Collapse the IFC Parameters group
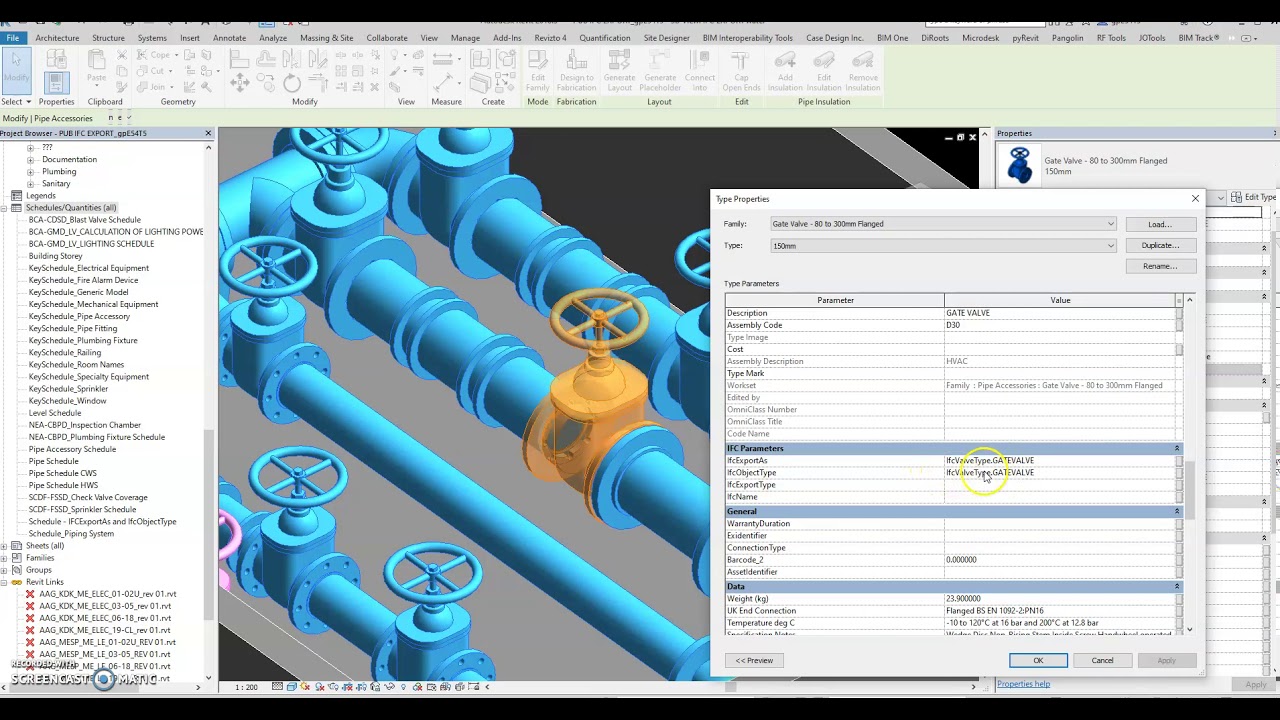1280x720 pixels. (1177, 449)
